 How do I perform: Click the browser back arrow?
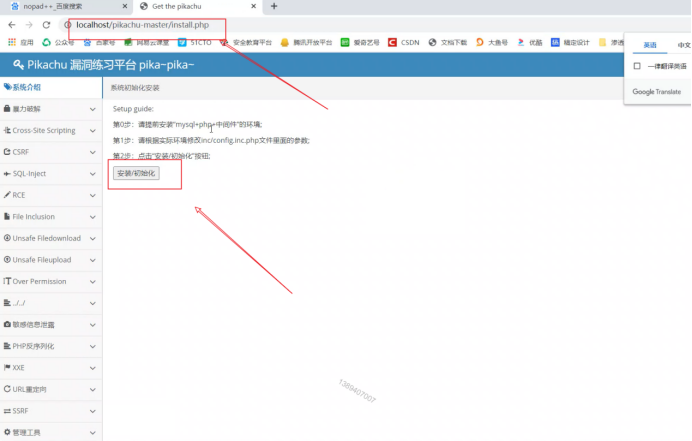pyautogui.click(x=12, y=25)
